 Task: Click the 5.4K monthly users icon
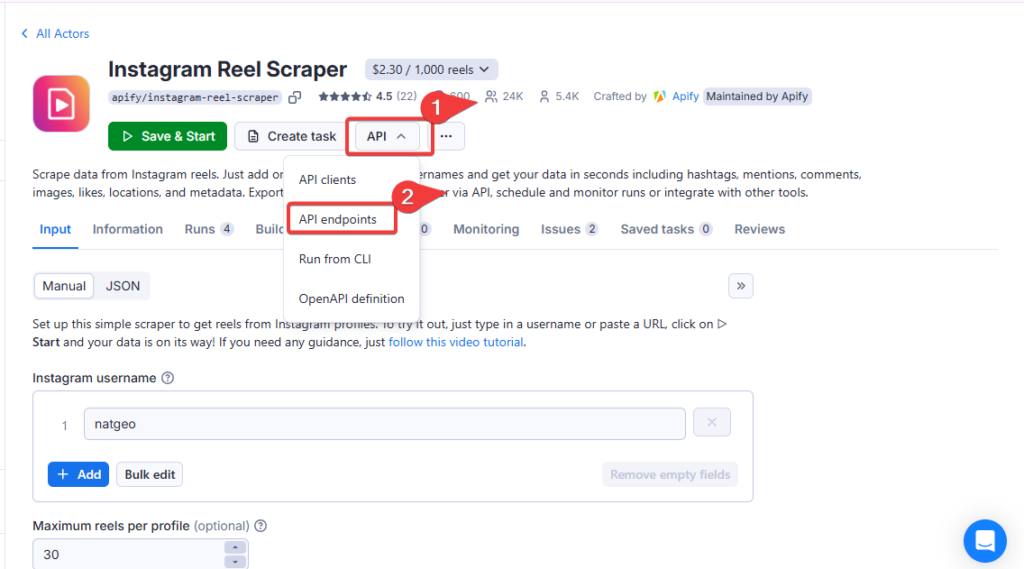point(544,97)
